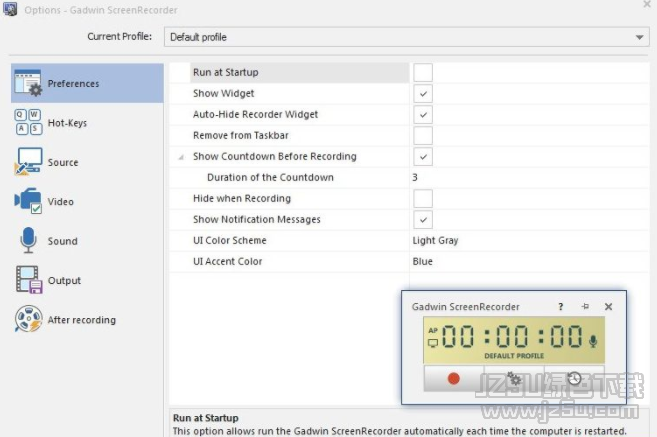Select the Preferences tab label
Image resolution: width=657 pixels, height=437 pixels.
tap(73, 83)
